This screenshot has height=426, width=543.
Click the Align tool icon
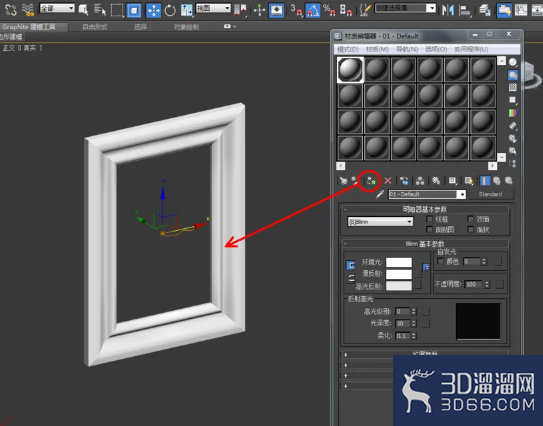tap(465, 10)
